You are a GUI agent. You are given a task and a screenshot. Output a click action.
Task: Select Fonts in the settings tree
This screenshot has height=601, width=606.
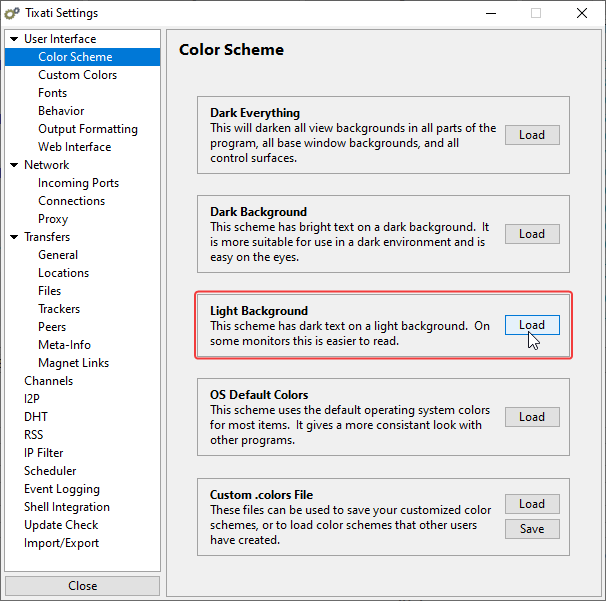coord(53,93)
